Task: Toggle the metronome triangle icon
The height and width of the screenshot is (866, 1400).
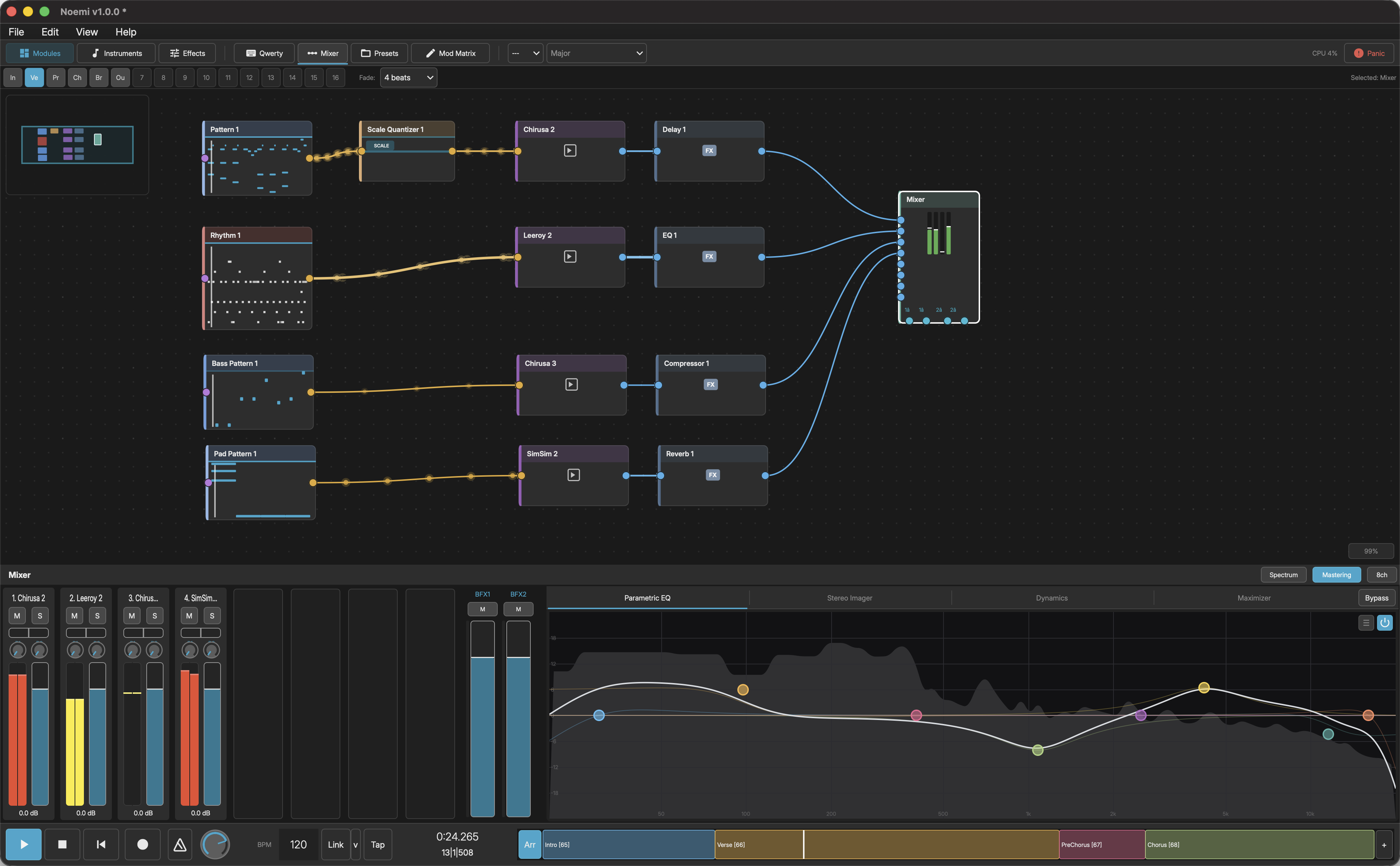Action: 180,844
